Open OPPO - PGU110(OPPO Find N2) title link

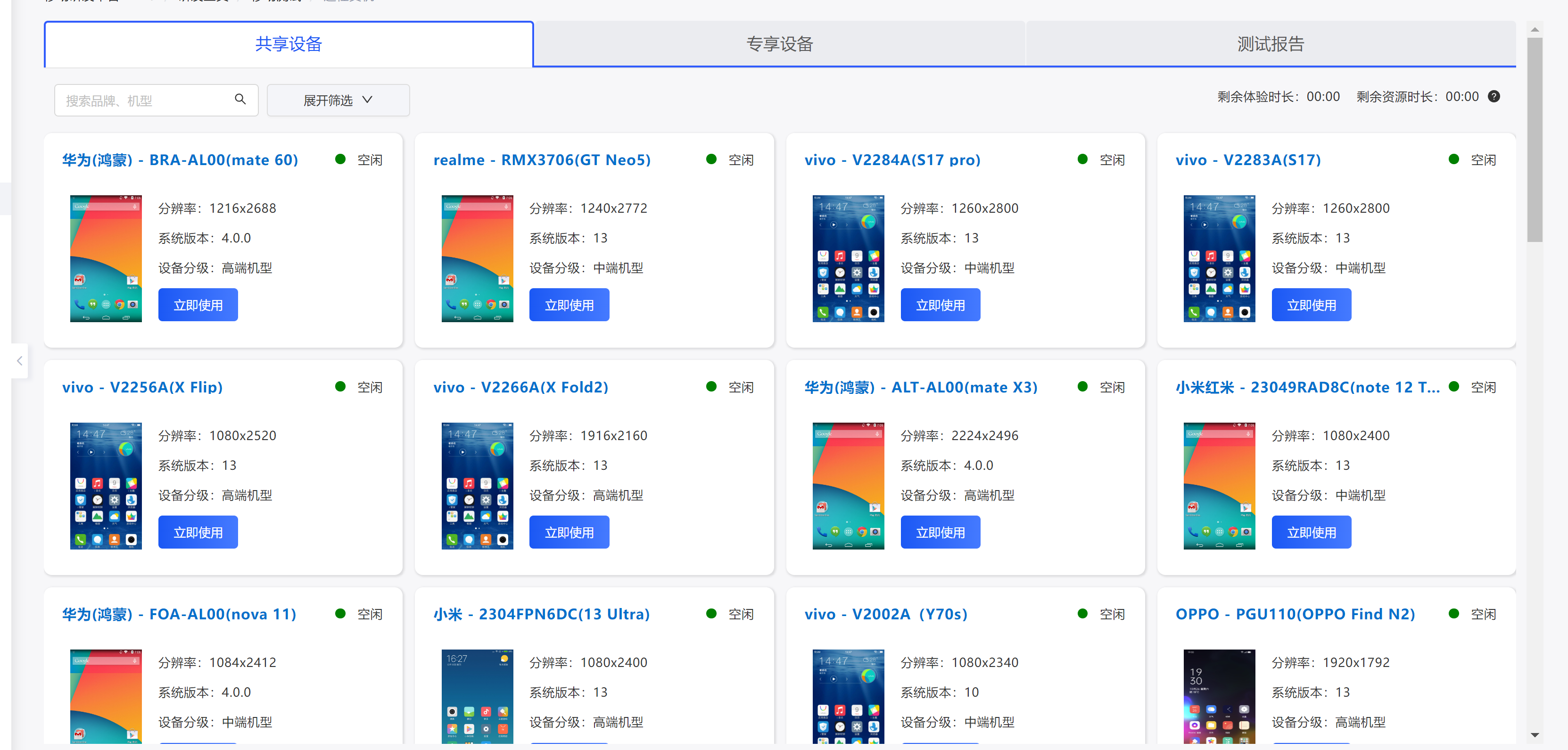click(x=1296, y=614)
